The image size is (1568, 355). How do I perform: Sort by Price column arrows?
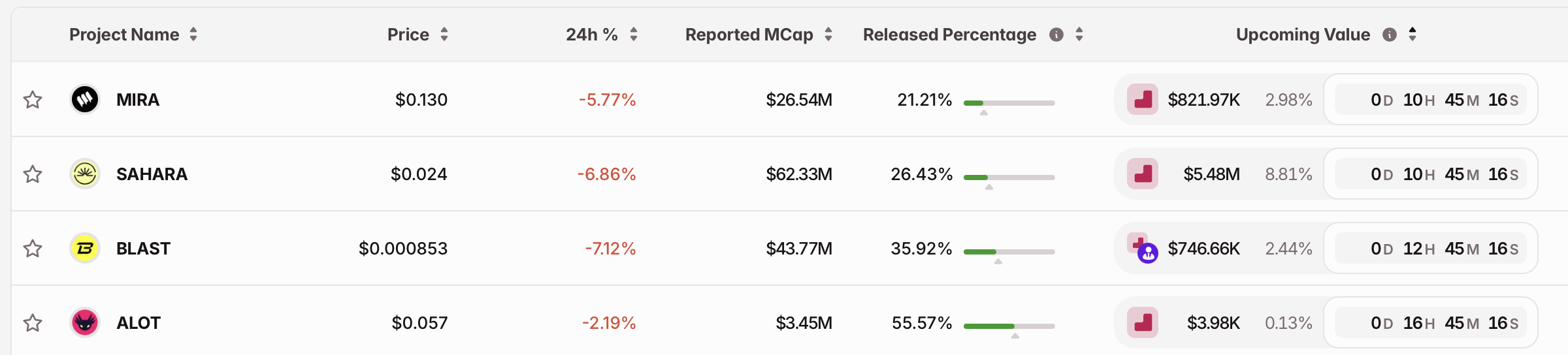(x=444, y=35)
